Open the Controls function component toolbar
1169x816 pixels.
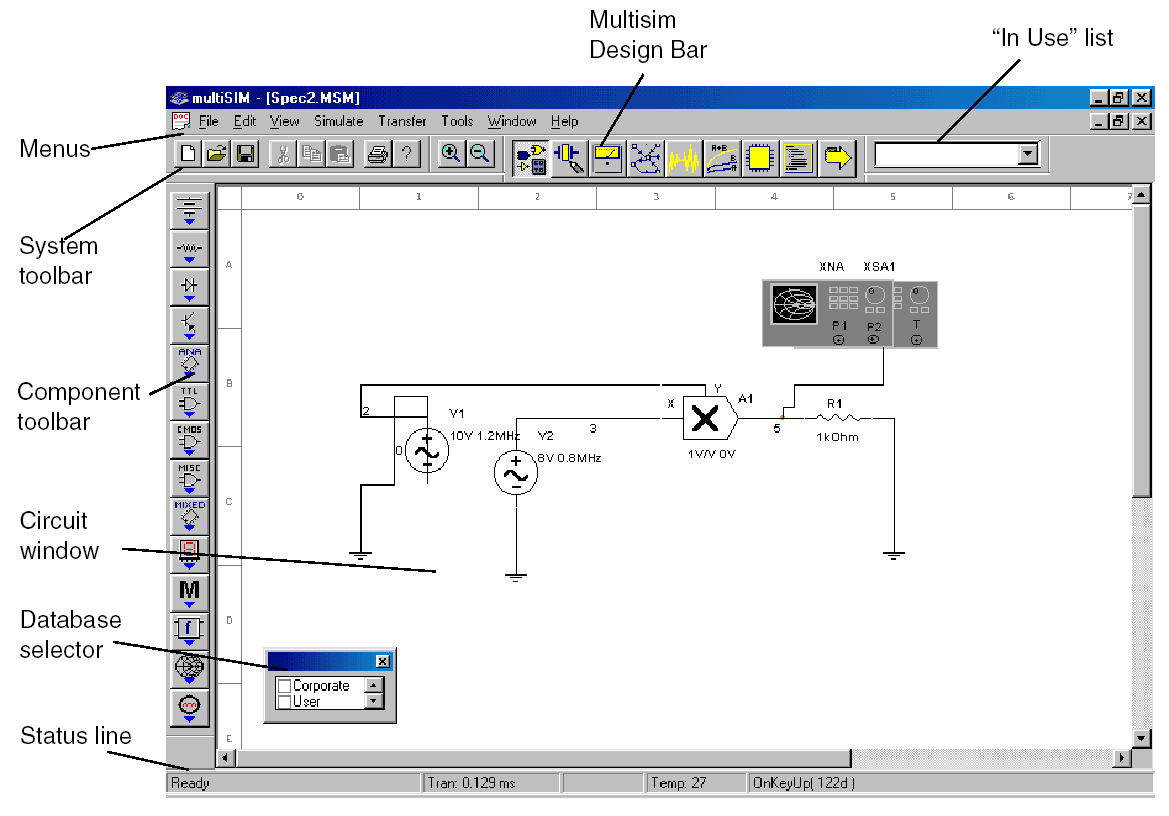(189, 630)
